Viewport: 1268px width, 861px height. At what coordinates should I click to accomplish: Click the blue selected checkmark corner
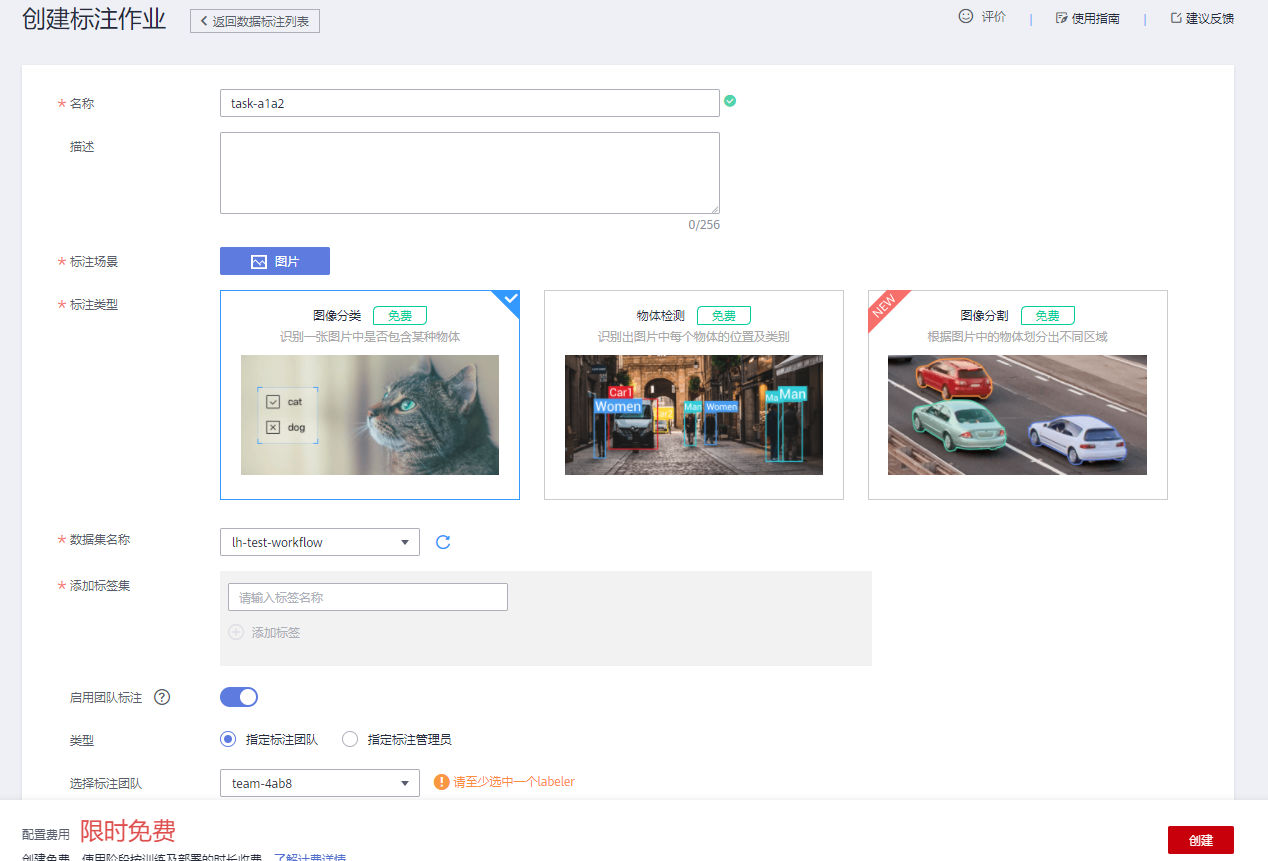(510, 299)
